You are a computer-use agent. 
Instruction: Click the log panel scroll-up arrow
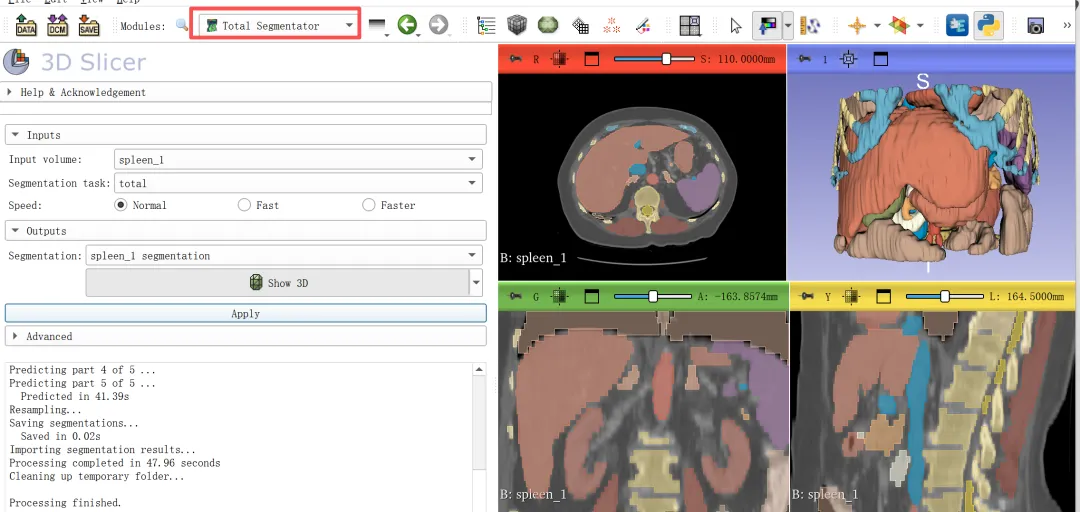tap(479, 370)
